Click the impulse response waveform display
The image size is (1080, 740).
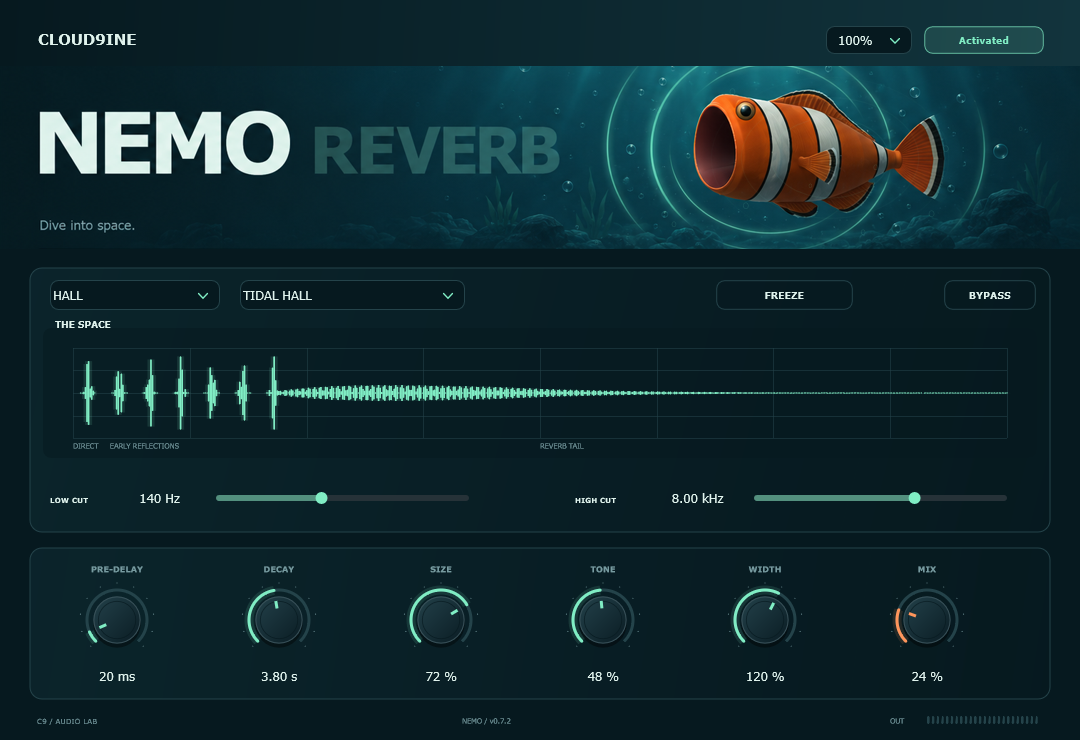[x=540, y=393]
